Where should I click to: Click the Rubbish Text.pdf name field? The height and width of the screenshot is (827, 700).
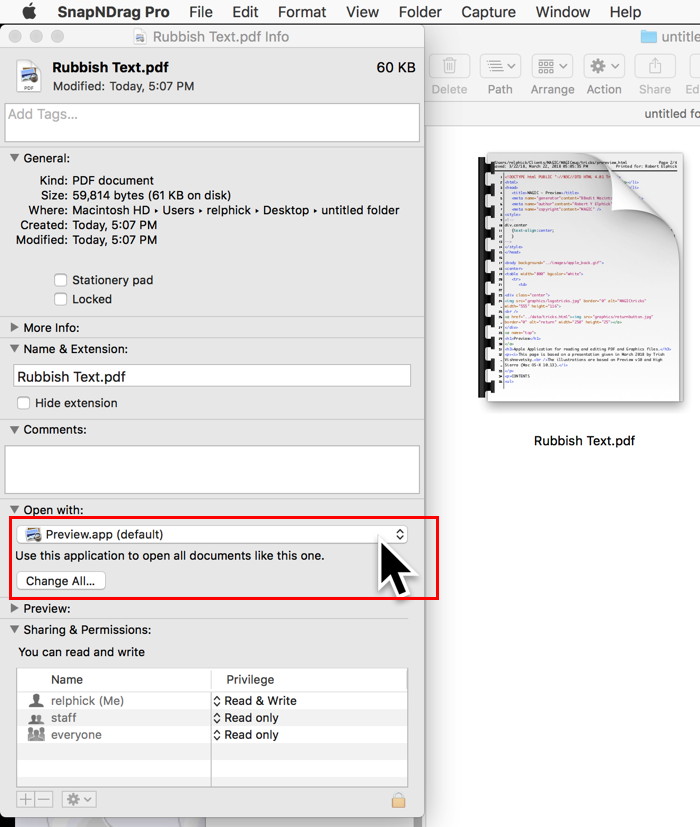pyautogui.click(x=212, y=376)
